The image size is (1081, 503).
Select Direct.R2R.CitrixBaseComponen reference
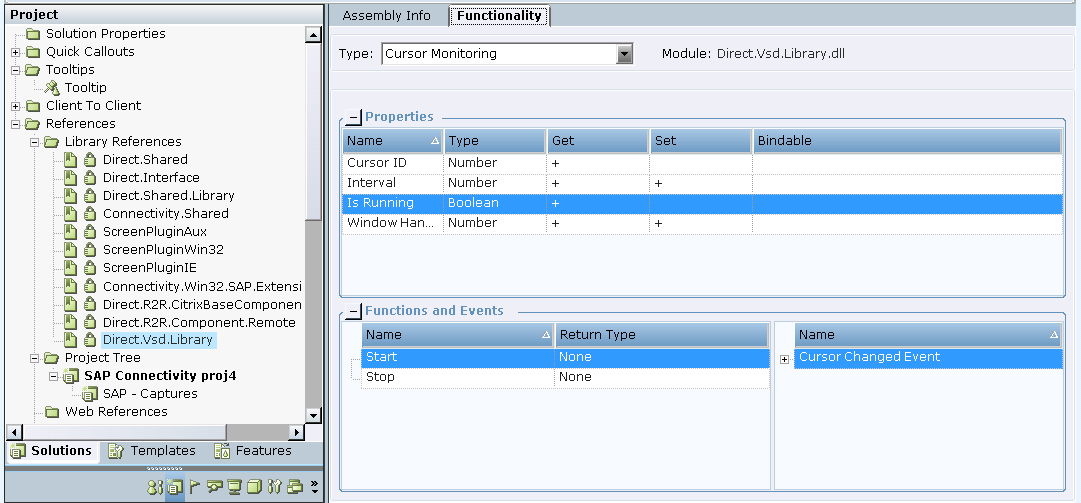202,304
